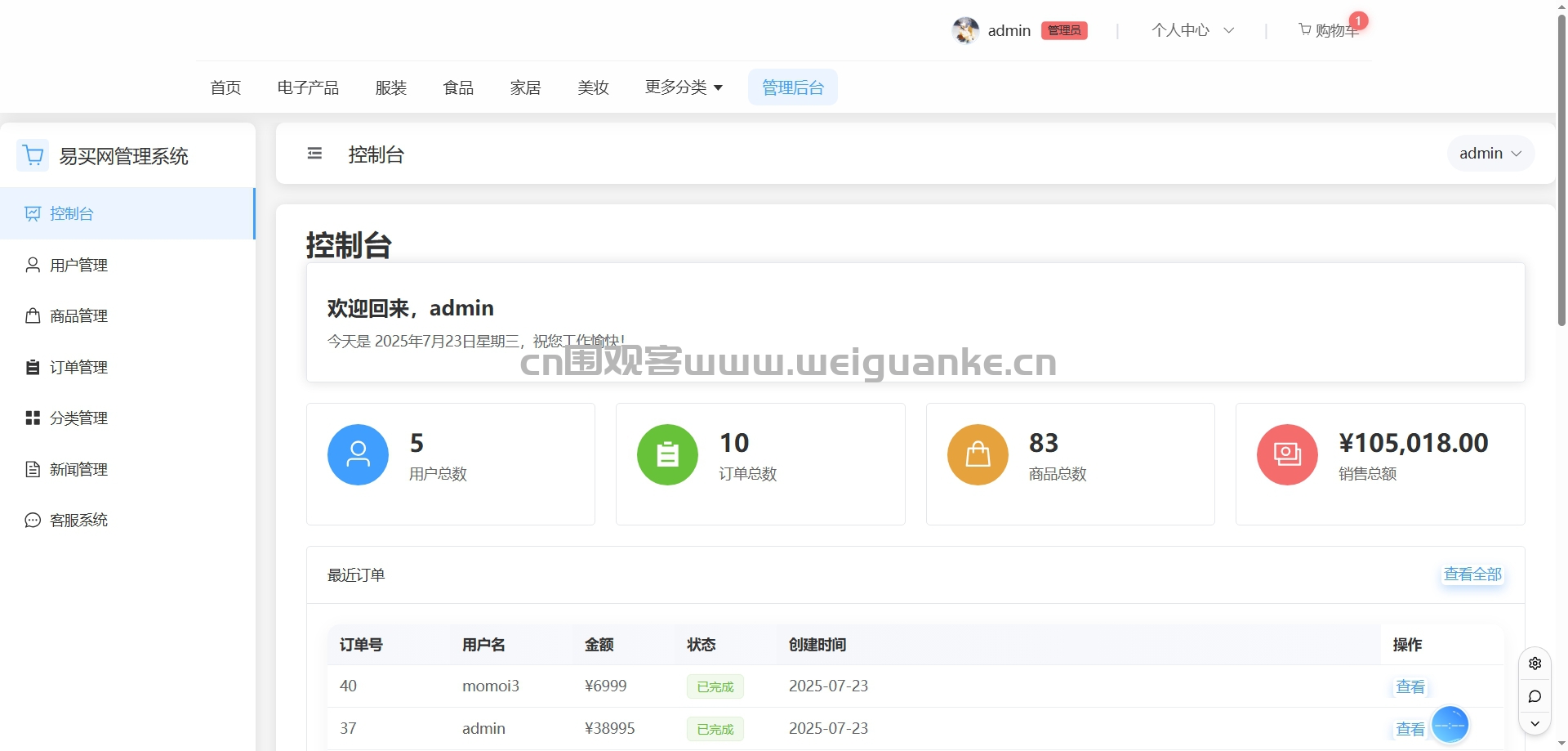Image resolution: width=1568 pixels, height=751 pixels.
Task: Open the shopping cart icon
Action: (1305, 29)
